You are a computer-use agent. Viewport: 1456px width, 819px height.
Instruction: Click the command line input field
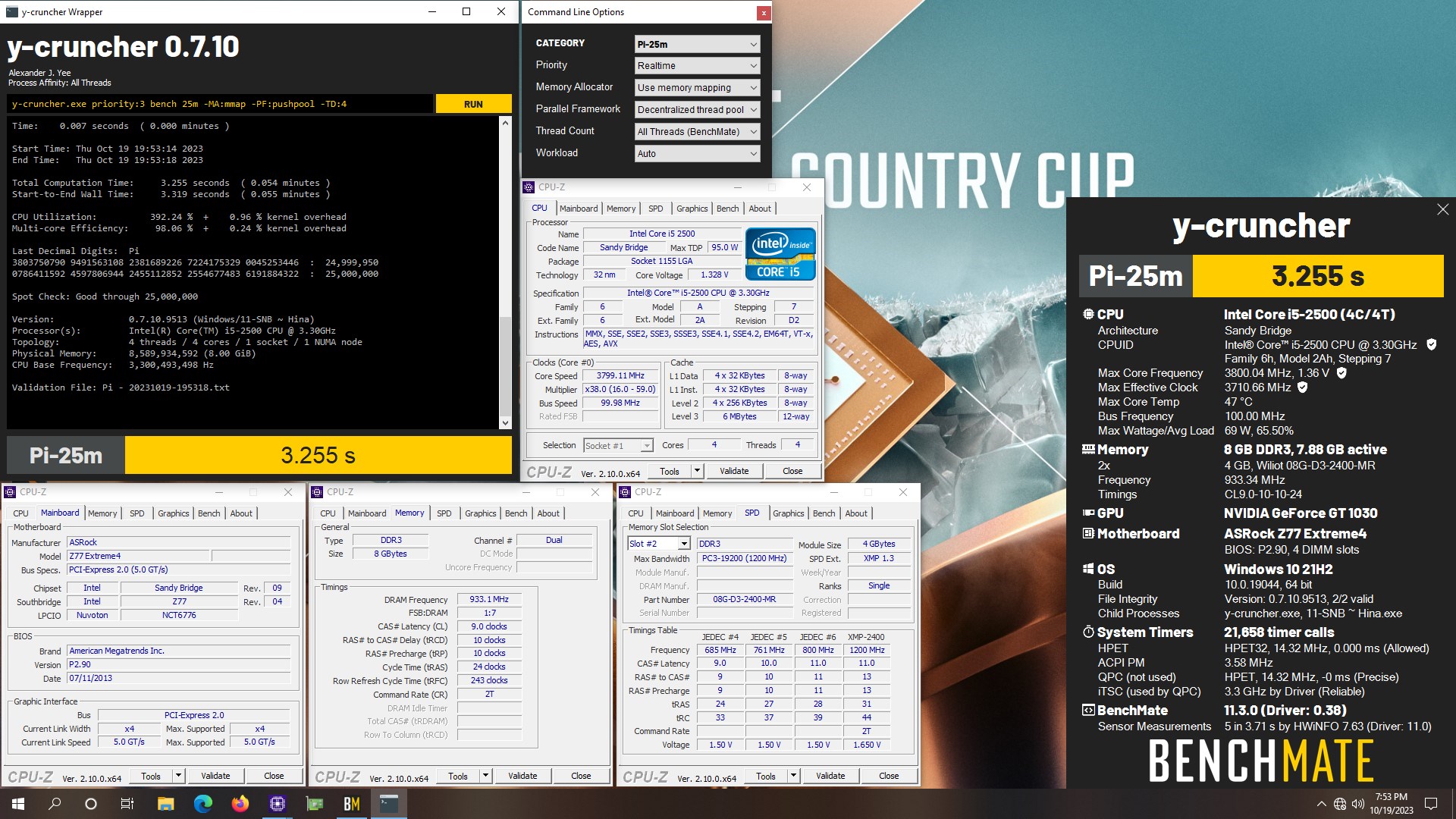[220, 104]
